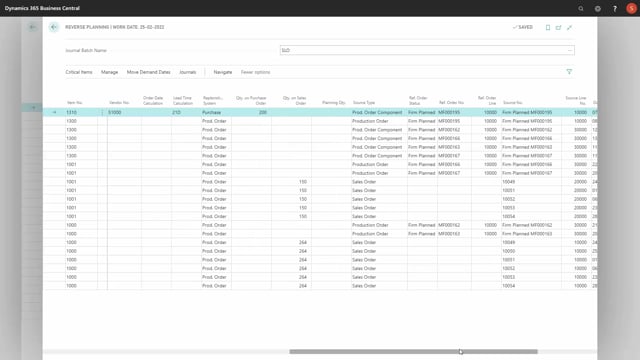
Task: Click the Replenishment System column header
Action: click(x=213, y=101)
